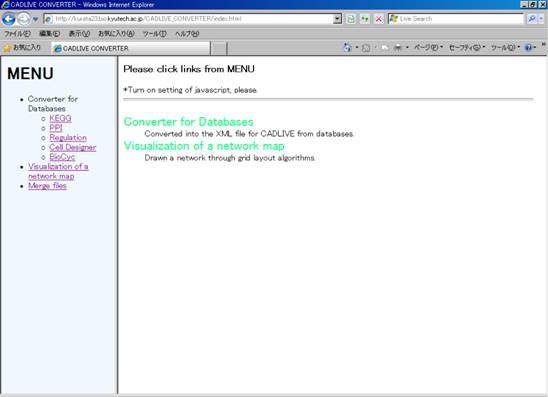The width and height of the screenshot is (548, 397).
Task: Open the Print options dropdown arrow
Action: click(407, 48)
